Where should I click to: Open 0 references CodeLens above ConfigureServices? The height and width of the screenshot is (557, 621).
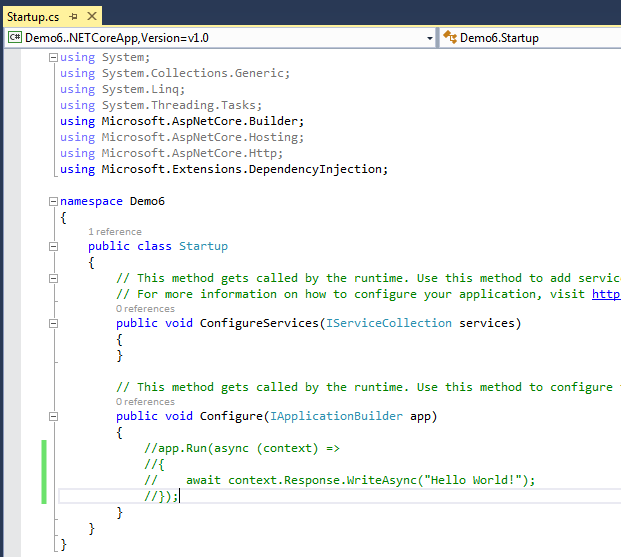[145, 309]
